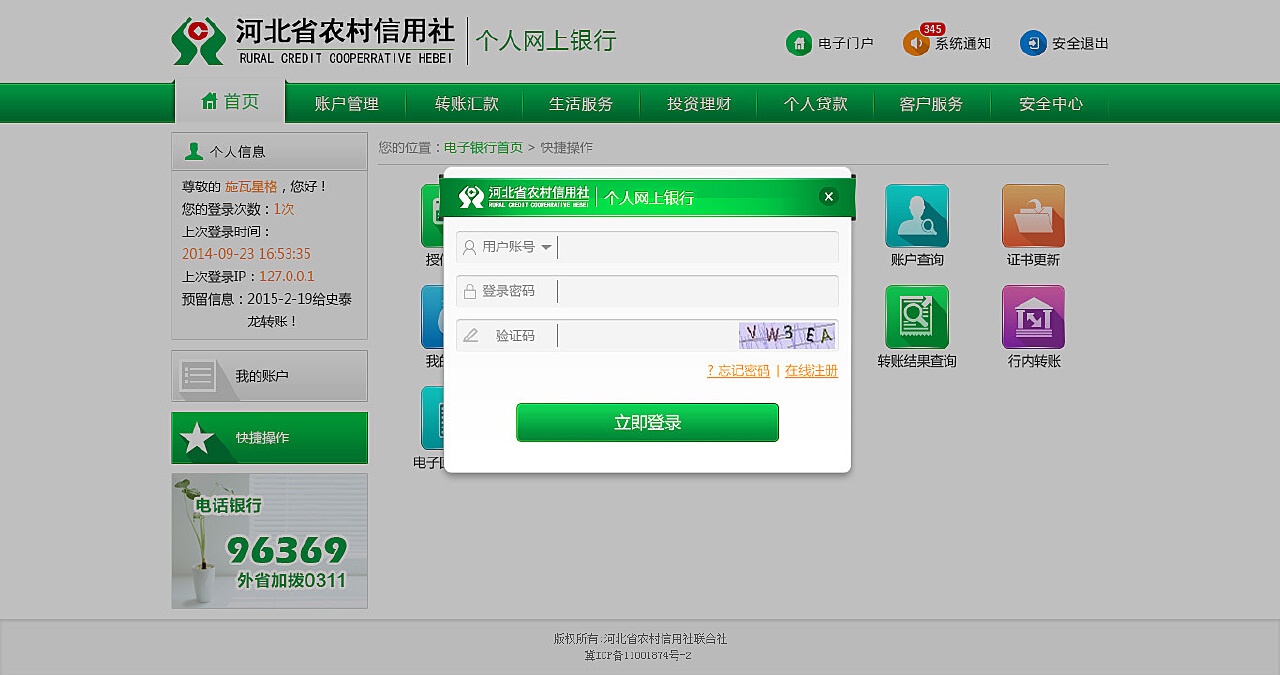Click login time 2014-09-23 16:53:35
The width and height of the screenshot is (1280, 675).
click(x=246, y=254)
